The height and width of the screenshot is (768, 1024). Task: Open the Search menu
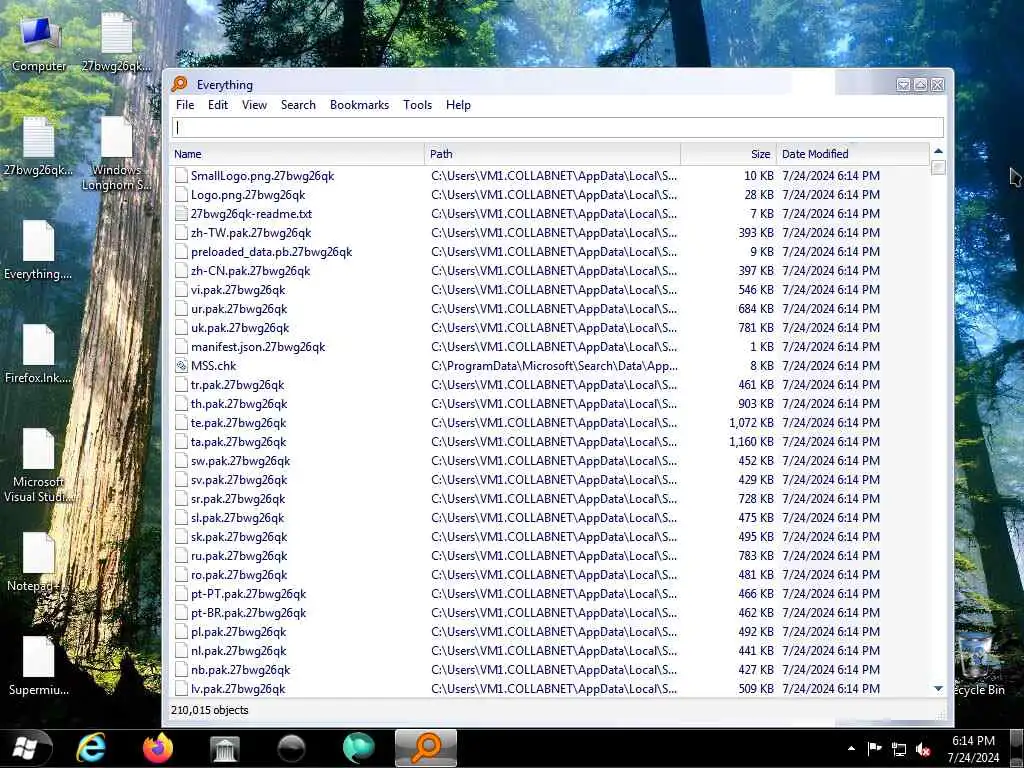click(298, 105)
